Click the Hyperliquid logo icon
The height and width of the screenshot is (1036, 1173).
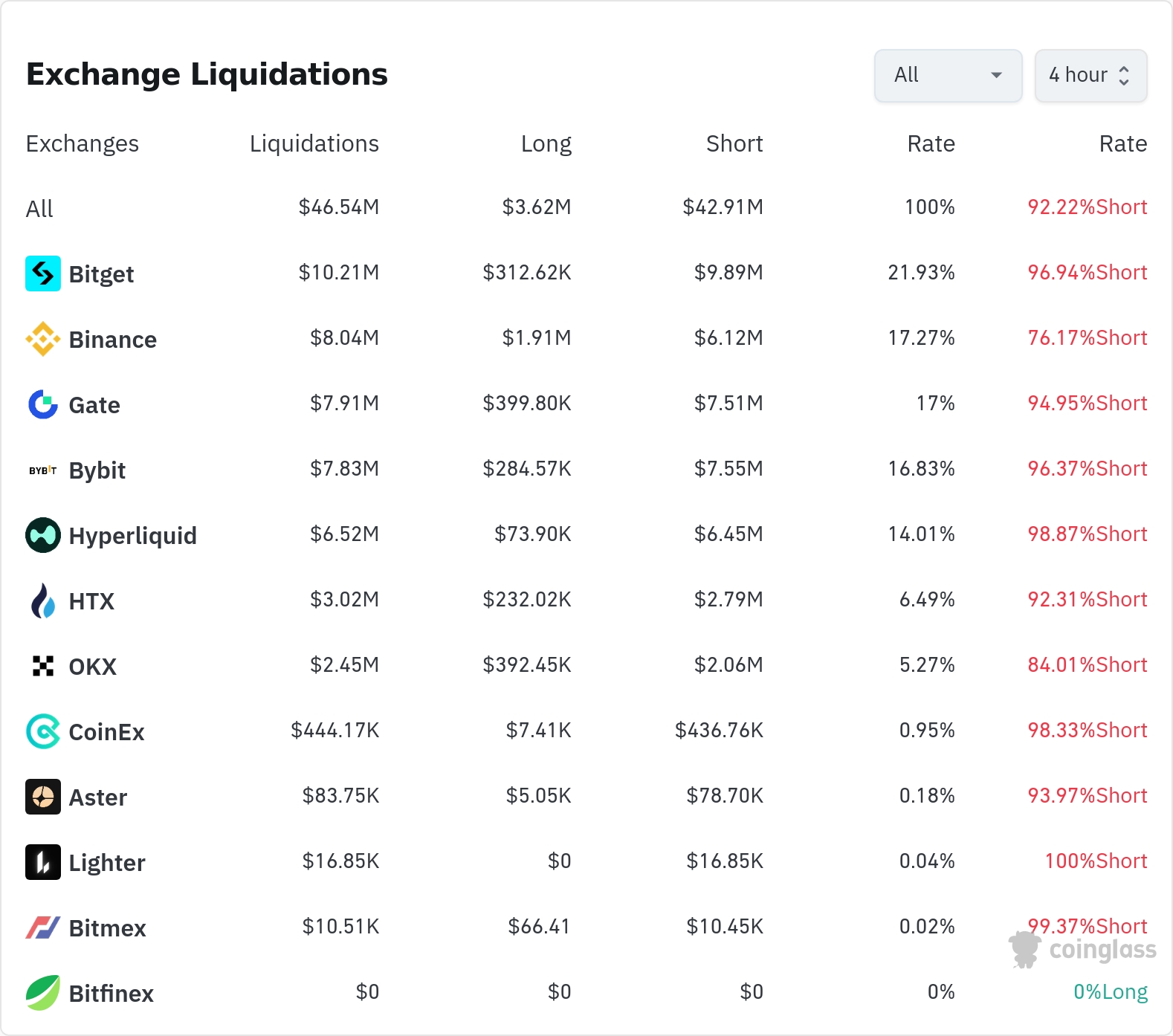coord(43,535)
